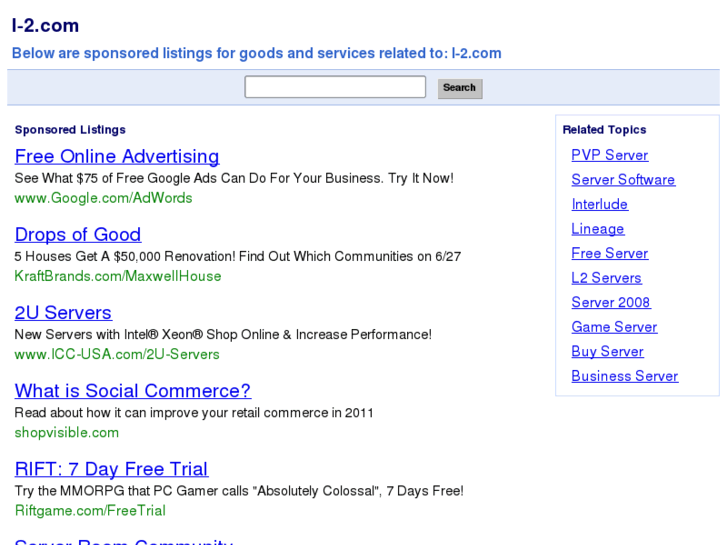Visit Riftgame.com/FreeTrial URL

(x=90, y=511)
